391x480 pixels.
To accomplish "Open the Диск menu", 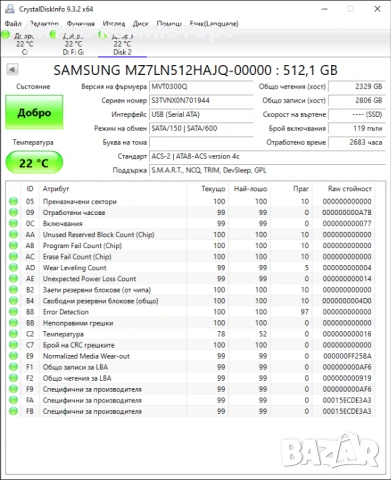I will click(x=140, y=24).
